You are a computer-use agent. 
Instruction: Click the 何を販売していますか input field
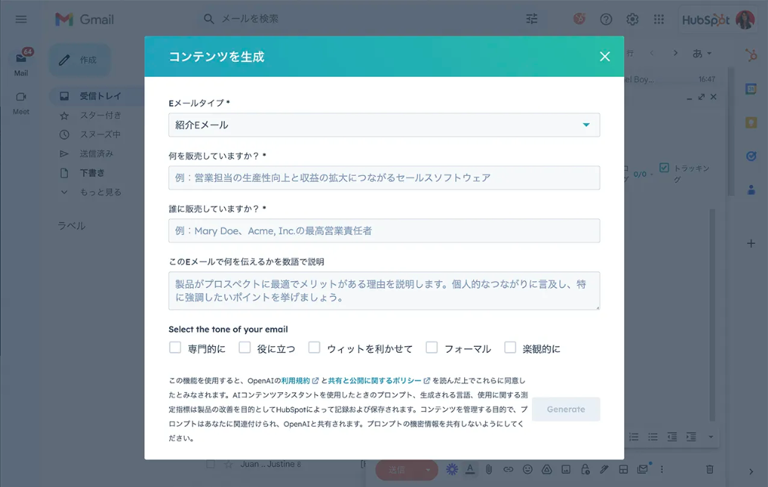(384, 178)
